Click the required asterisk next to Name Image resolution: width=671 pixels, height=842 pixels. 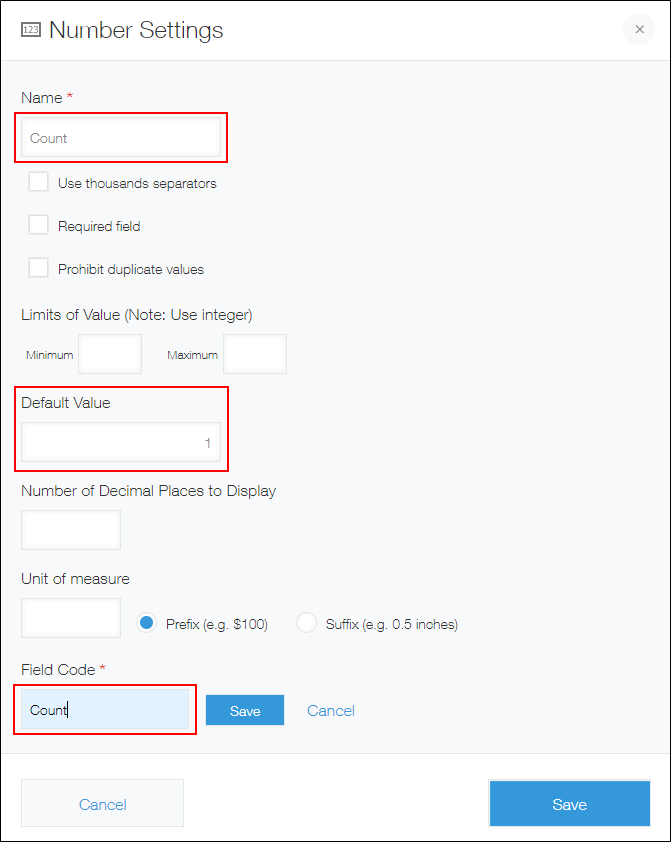coord(72,96)
